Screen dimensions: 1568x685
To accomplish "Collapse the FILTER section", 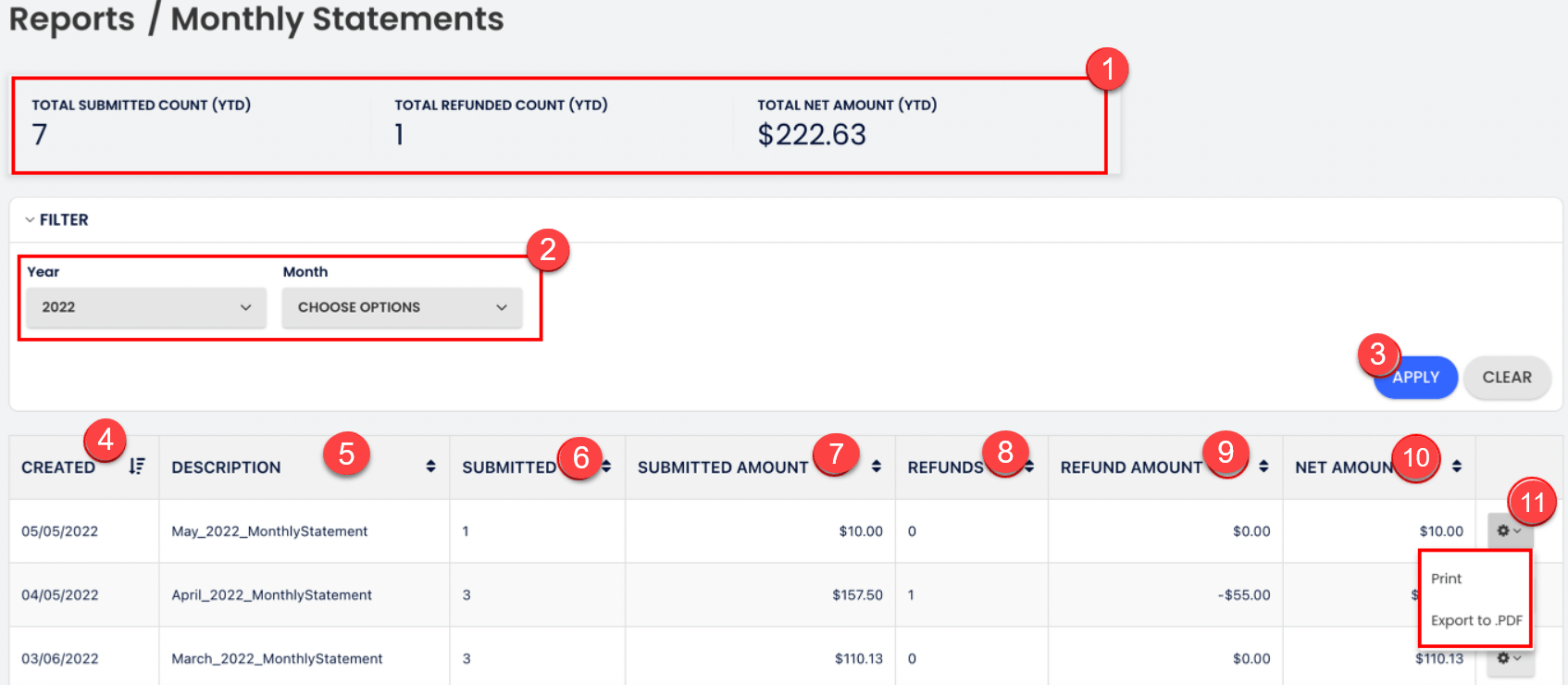I will [28, 219].
